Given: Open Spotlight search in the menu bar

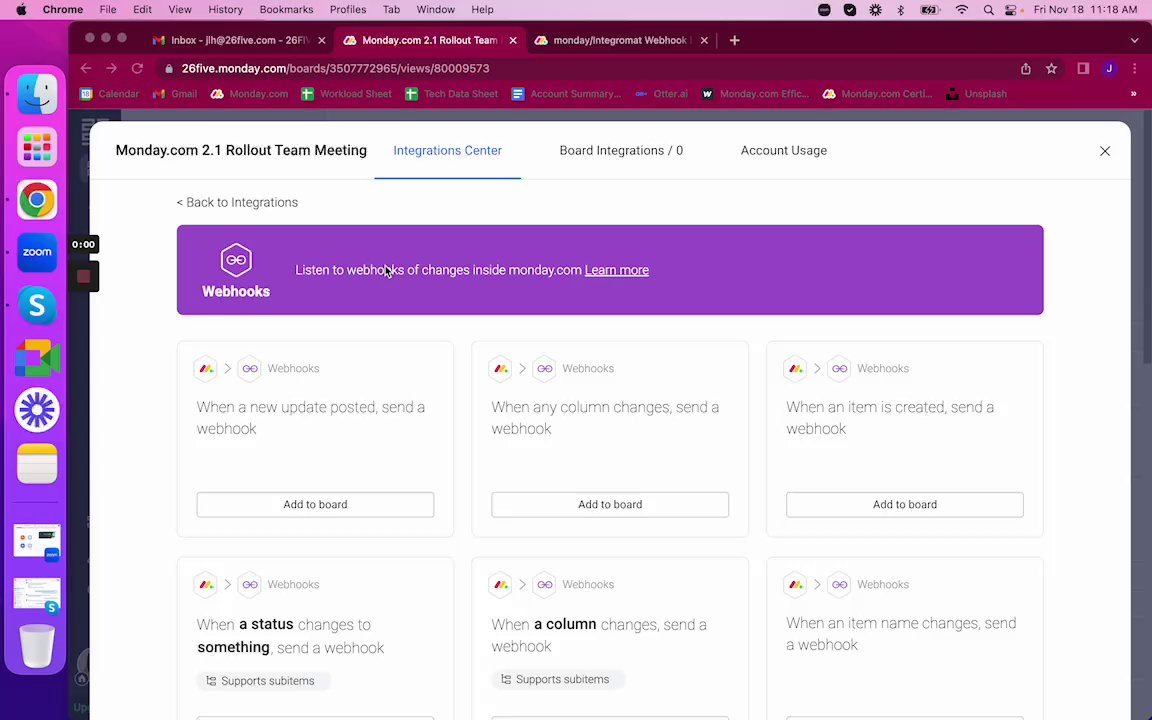Looking at the screenshot, I should (x=988, y=10).
